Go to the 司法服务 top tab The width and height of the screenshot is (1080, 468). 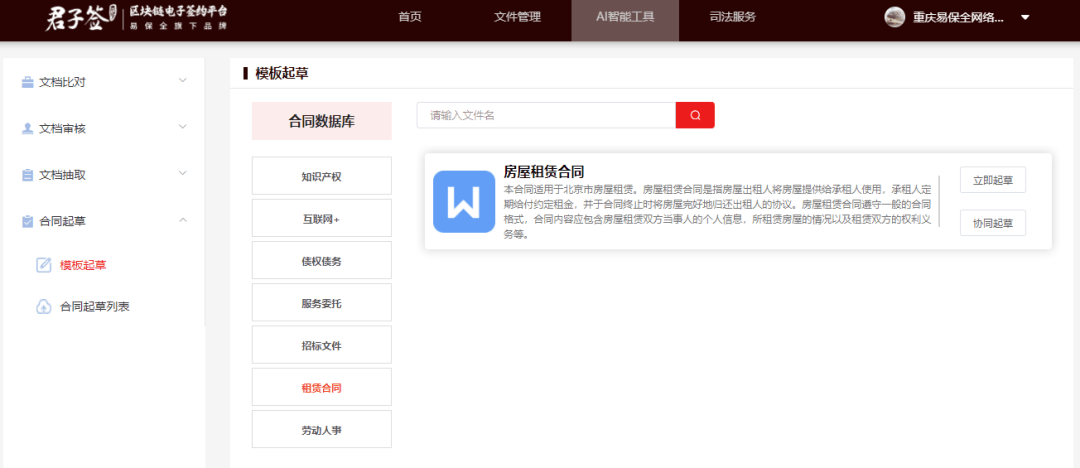click(732, 17)
